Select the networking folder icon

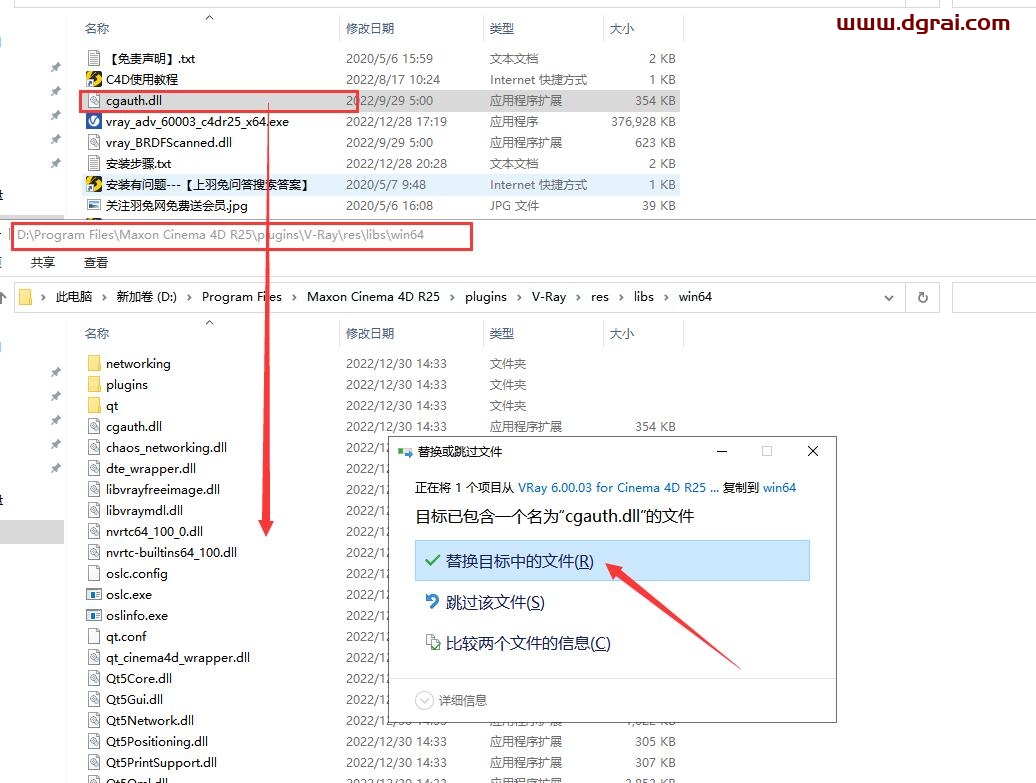pos(94,364)
